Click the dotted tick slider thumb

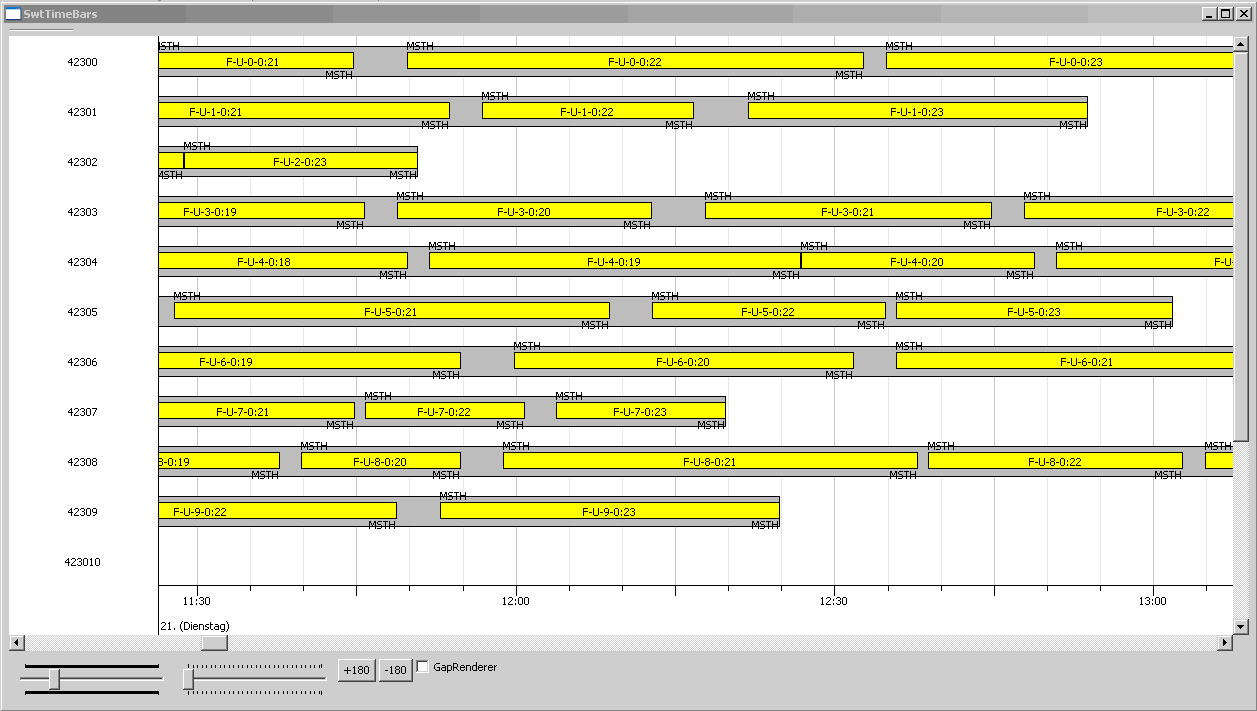[188, 679]
